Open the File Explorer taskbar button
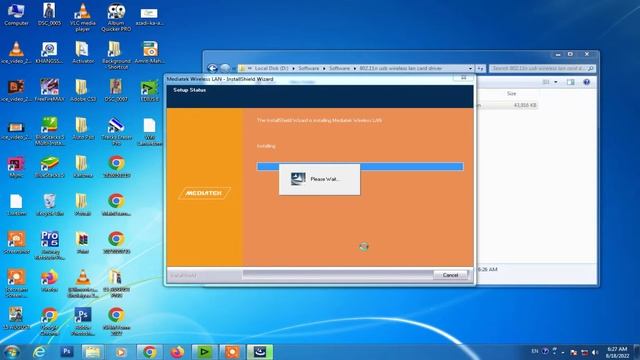Screen dimensions: 640x360 [x=93, y=352]
